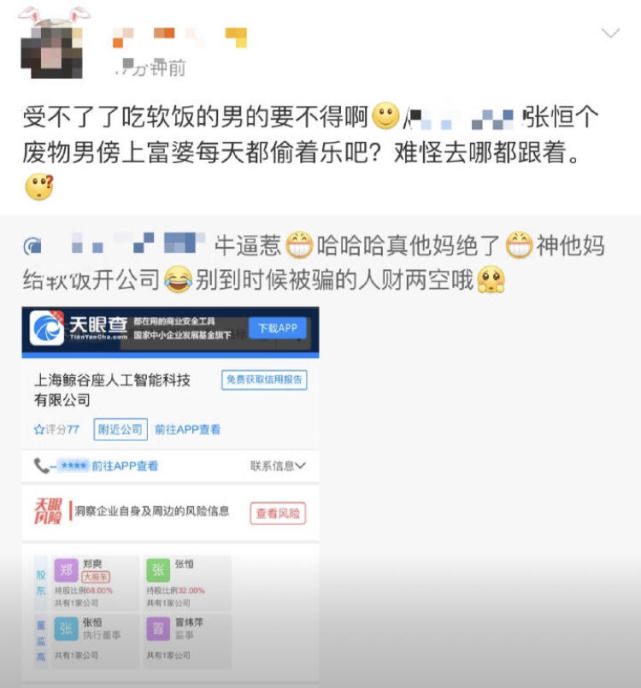Click the 下载APP button
Image resolution: width=641 pixels, height=688 pixels.
[277, 328]
